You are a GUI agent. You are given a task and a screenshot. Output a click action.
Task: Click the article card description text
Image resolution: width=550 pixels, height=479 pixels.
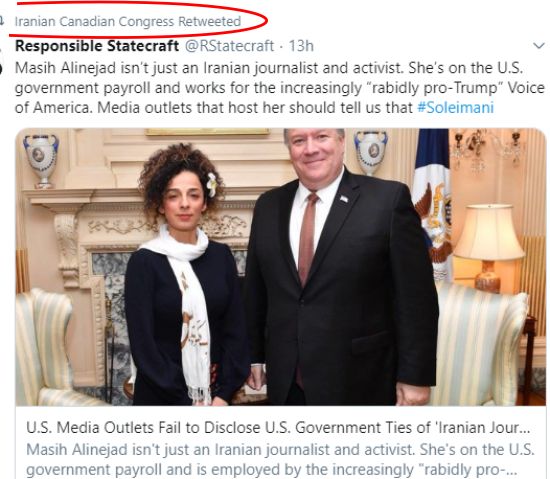280,459
